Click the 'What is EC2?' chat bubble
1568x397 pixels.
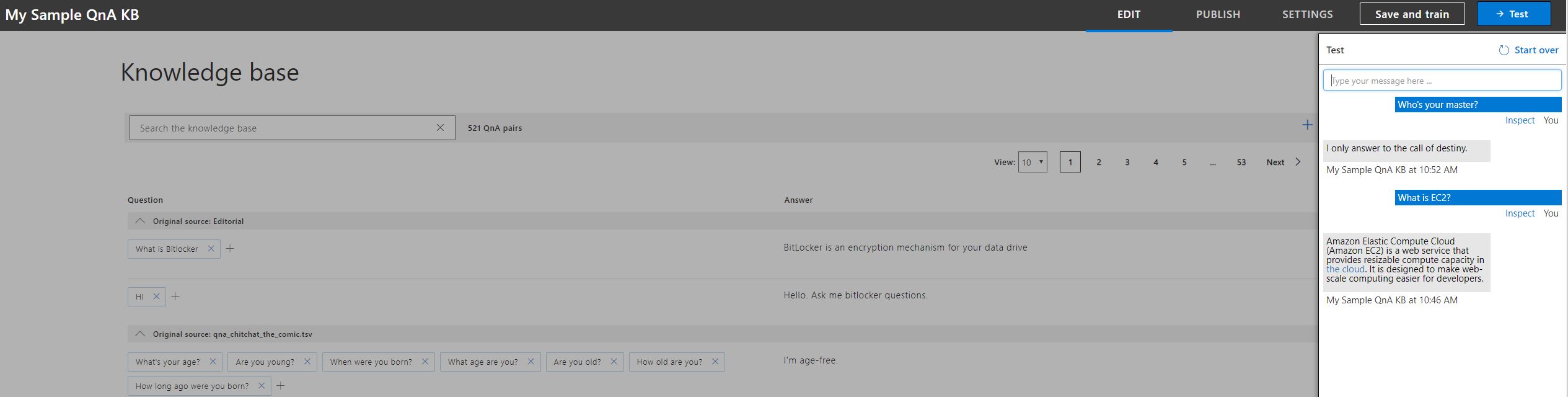coord(1478,198)
